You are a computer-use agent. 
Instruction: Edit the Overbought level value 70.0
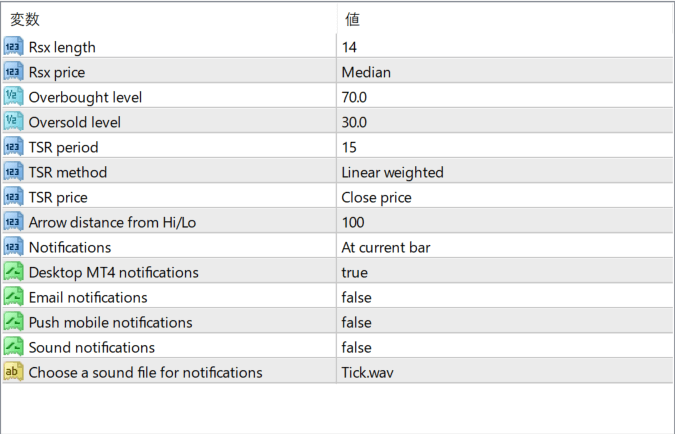coord(504,97)
